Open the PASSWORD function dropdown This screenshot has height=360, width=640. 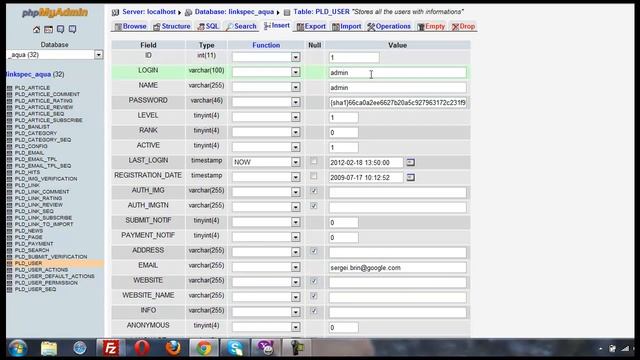266,102
